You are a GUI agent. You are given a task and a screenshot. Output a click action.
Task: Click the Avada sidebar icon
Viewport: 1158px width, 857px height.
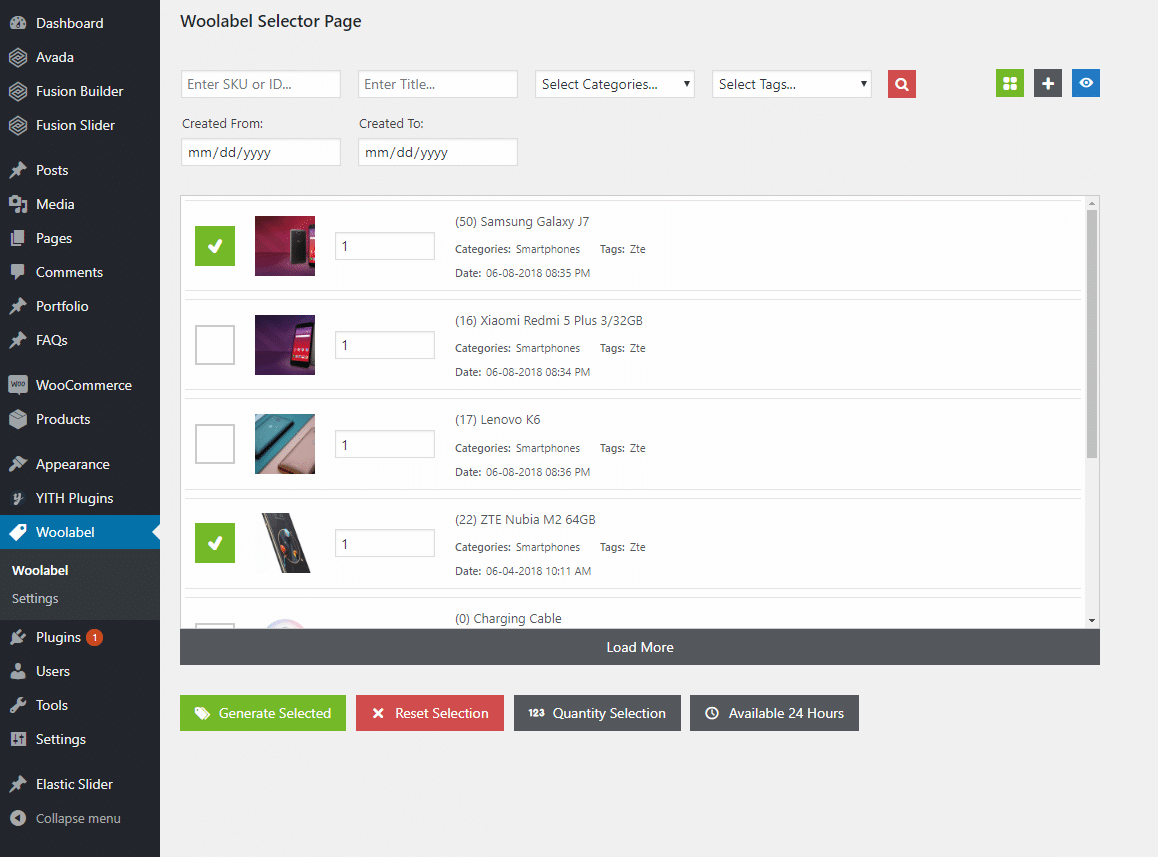click(x=18, y=57)
